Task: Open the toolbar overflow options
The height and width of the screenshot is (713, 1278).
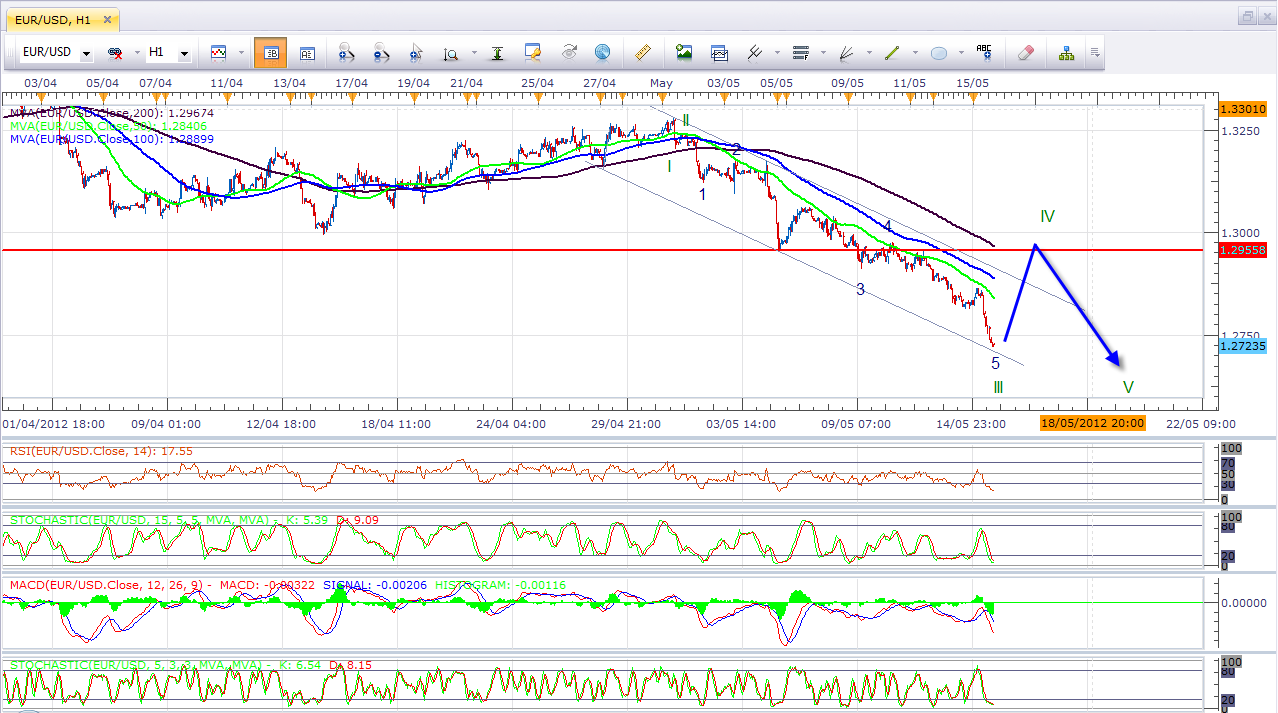Action: coord(1095,53)
